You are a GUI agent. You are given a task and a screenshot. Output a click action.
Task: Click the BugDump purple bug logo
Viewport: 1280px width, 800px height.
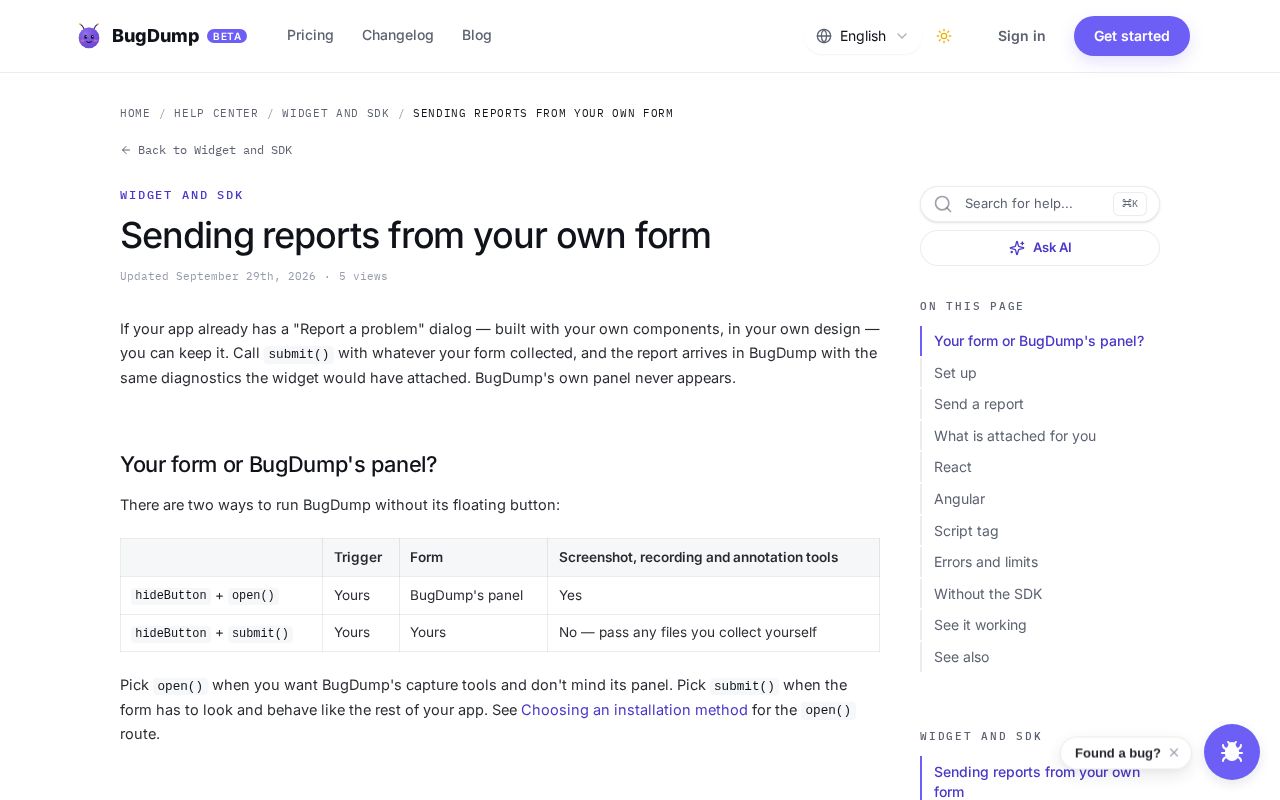coord(89,36)
